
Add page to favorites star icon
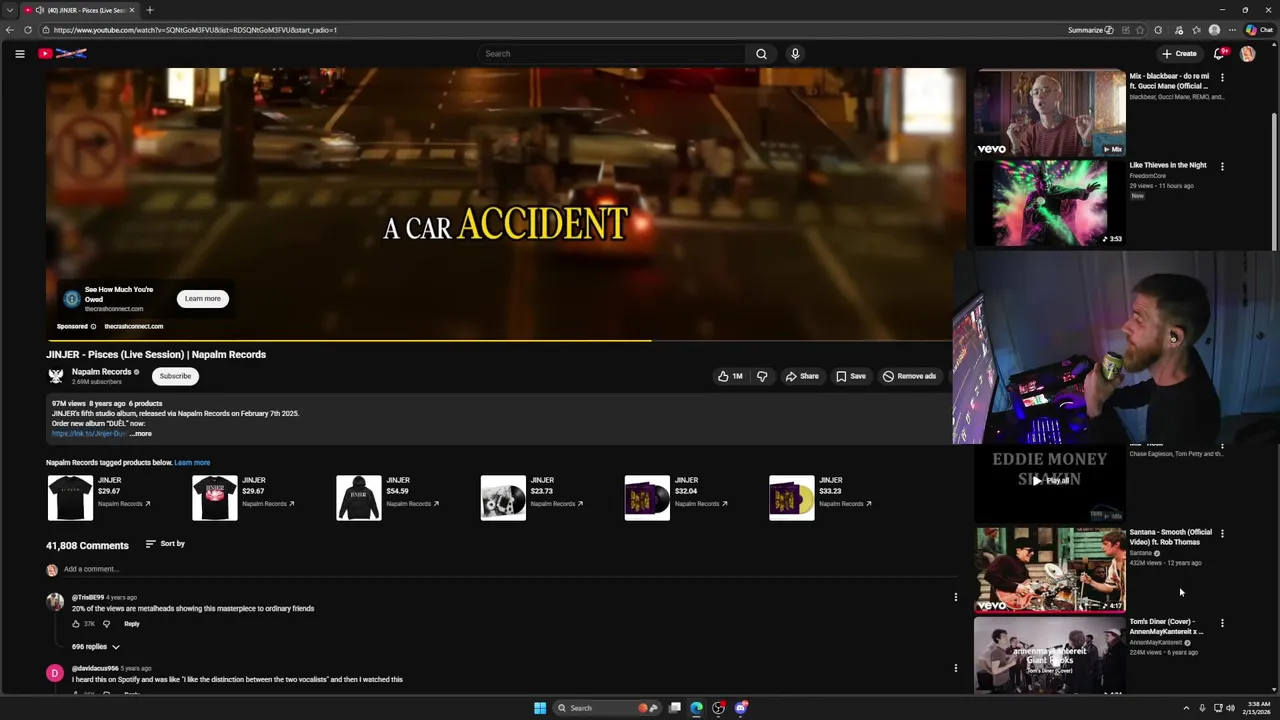pyautogui.click(x=1139, y=30)
